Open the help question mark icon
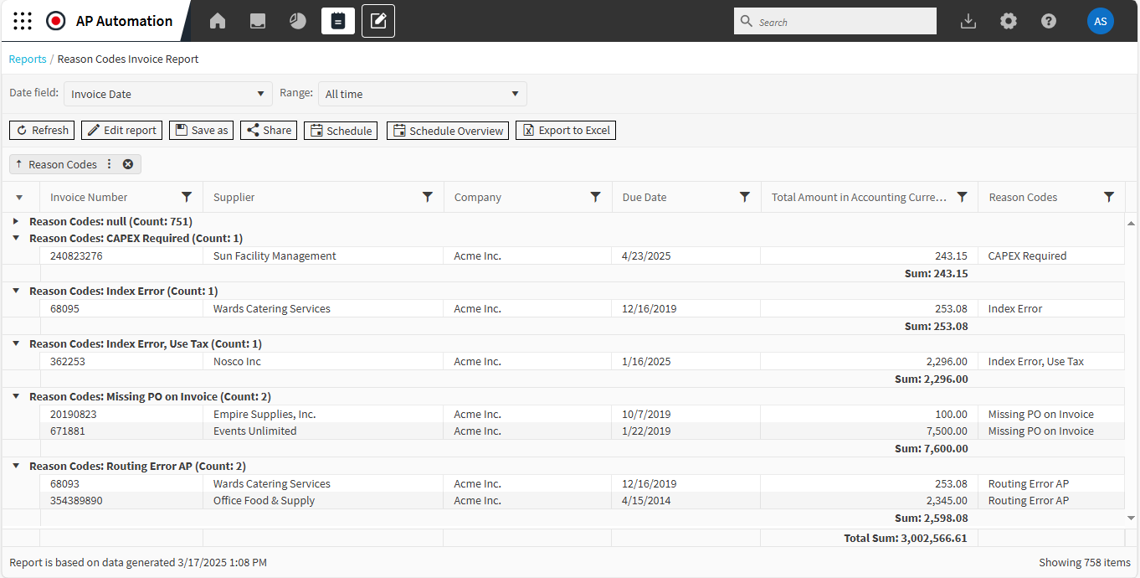Viewport: 1140px width, 578px height. click(1048, 21)
